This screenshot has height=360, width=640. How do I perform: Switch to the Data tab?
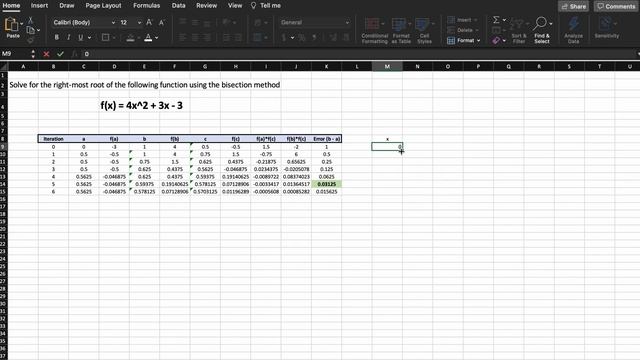178,6
